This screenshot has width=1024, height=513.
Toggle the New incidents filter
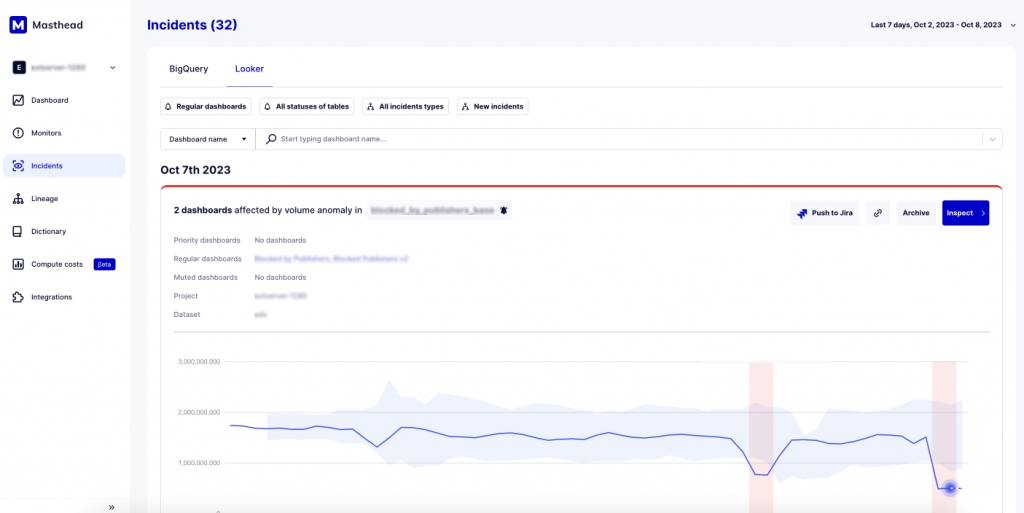pos(492,106)
